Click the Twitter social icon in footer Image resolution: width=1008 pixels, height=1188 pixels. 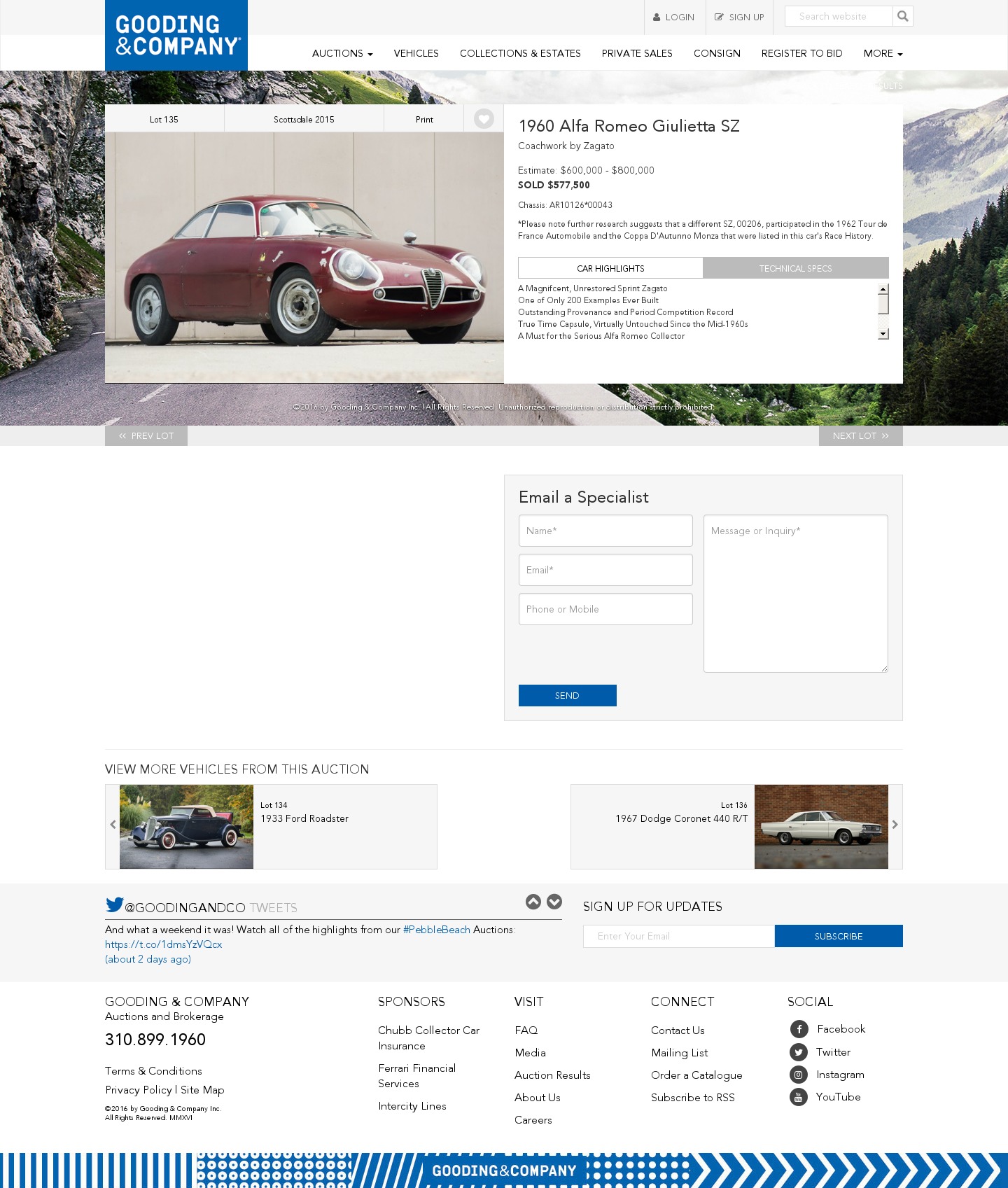click(799, 1052)
